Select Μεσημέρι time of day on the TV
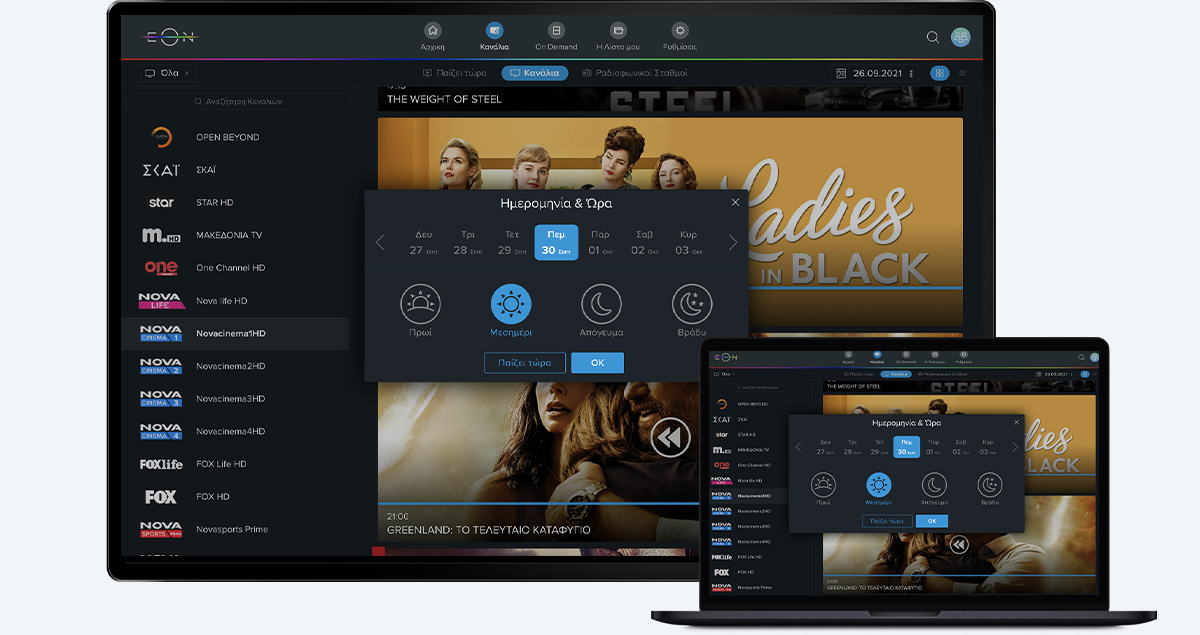Image resolution: width=1200 pixels, height=635 pixels. click(511, 304)
